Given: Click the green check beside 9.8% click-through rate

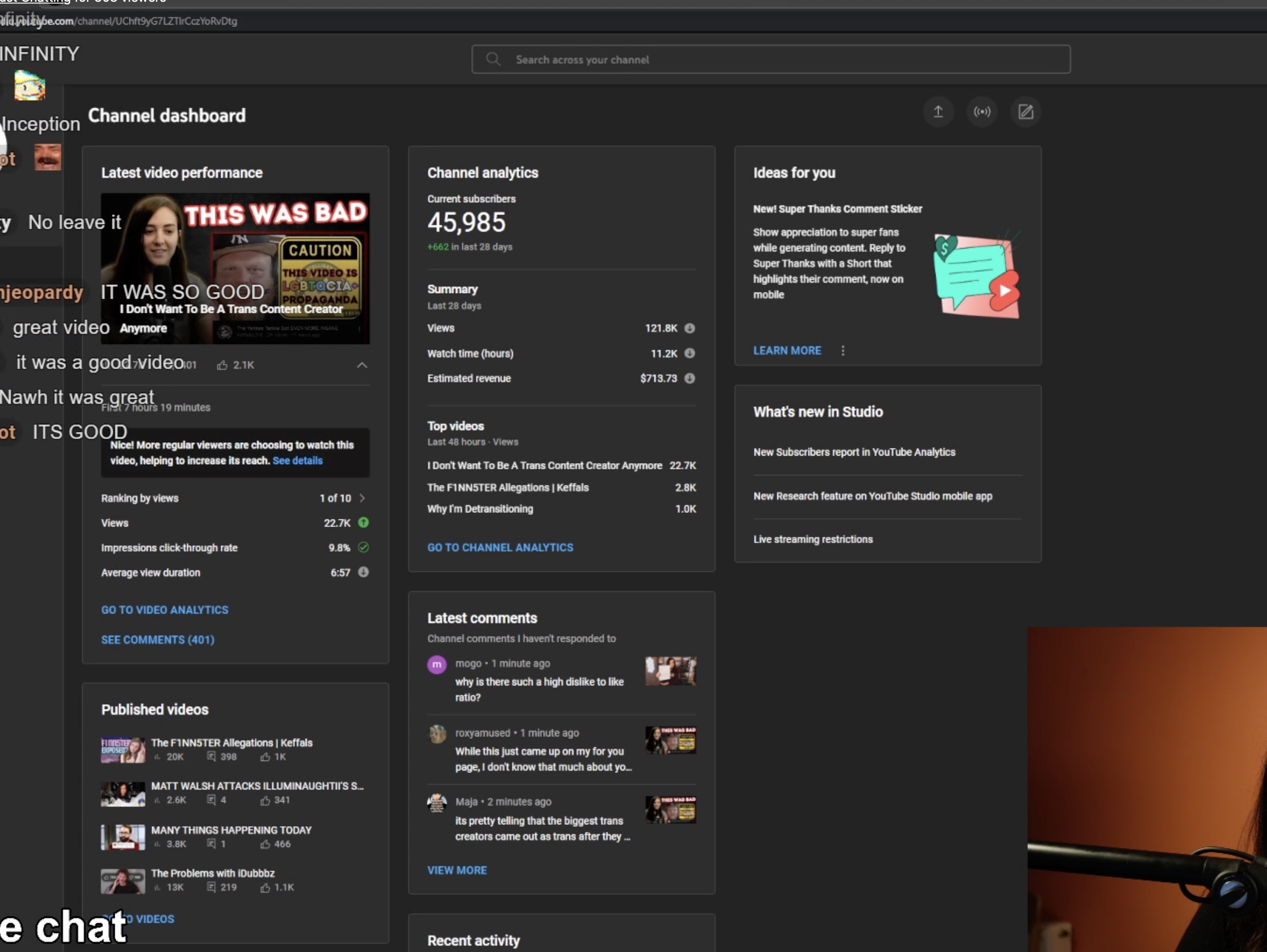Looking at the screenshot, I should pyautogui.click(x=363, y=547).
